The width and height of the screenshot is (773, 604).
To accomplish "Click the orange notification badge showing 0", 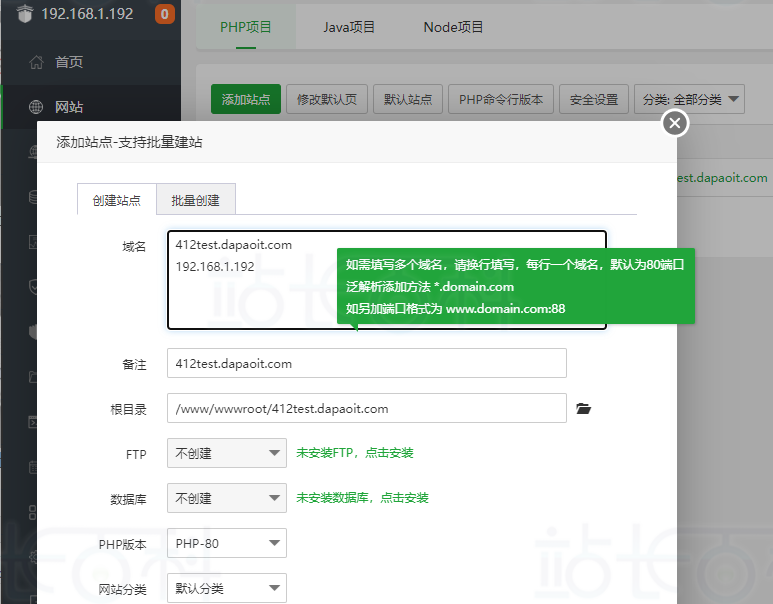I will (x=165, y=14).
